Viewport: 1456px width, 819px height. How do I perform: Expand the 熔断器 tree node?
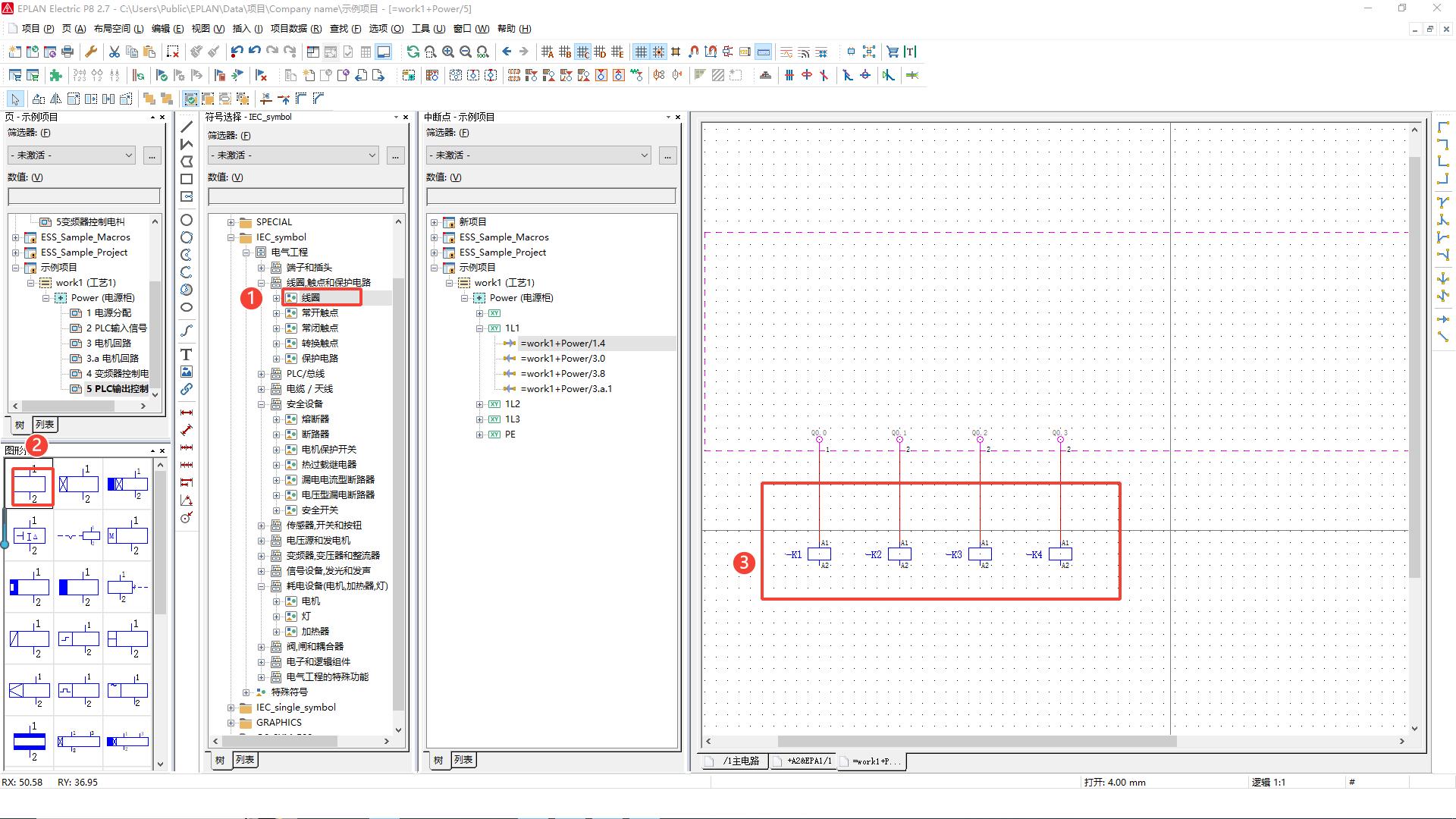click(x=277, y=419)
